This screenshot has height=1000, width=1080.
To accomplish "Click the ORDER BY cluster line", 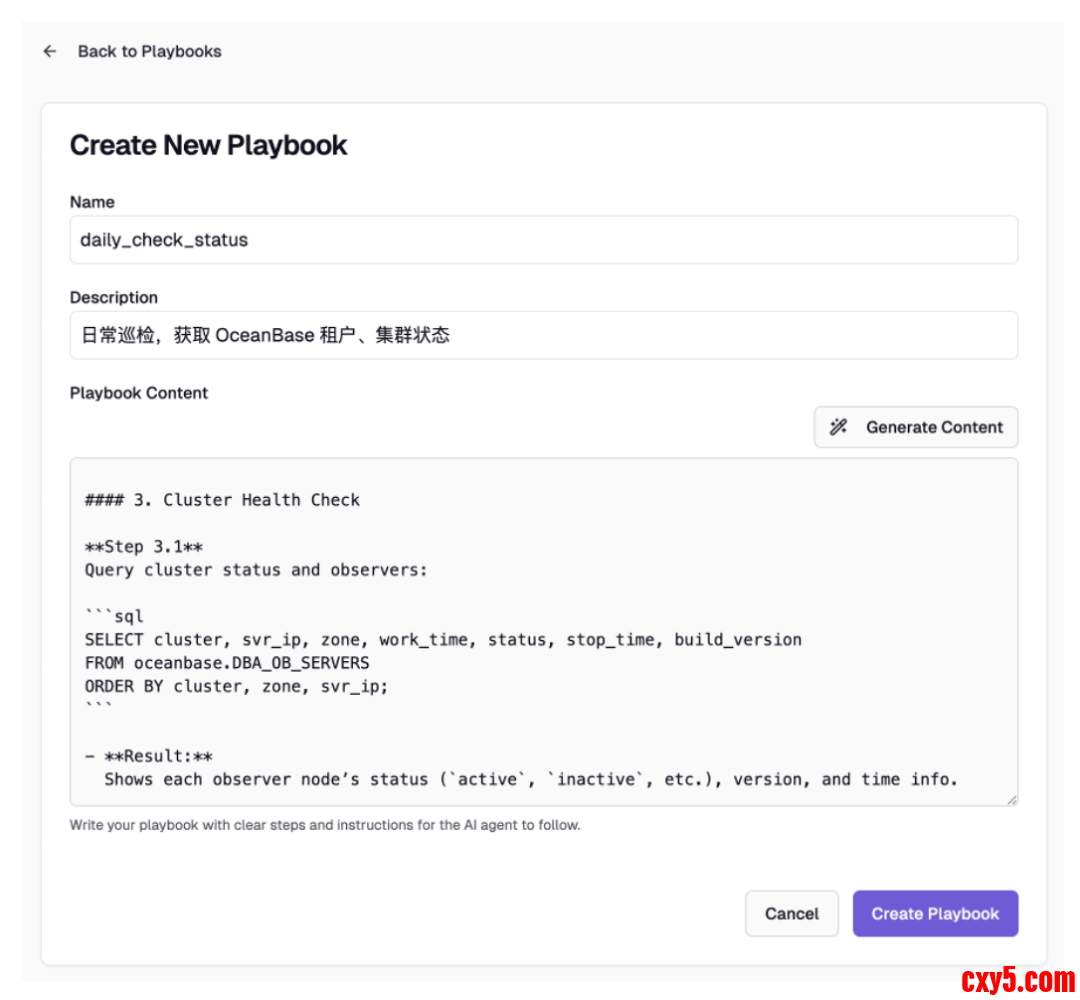I will coord(236,686).
